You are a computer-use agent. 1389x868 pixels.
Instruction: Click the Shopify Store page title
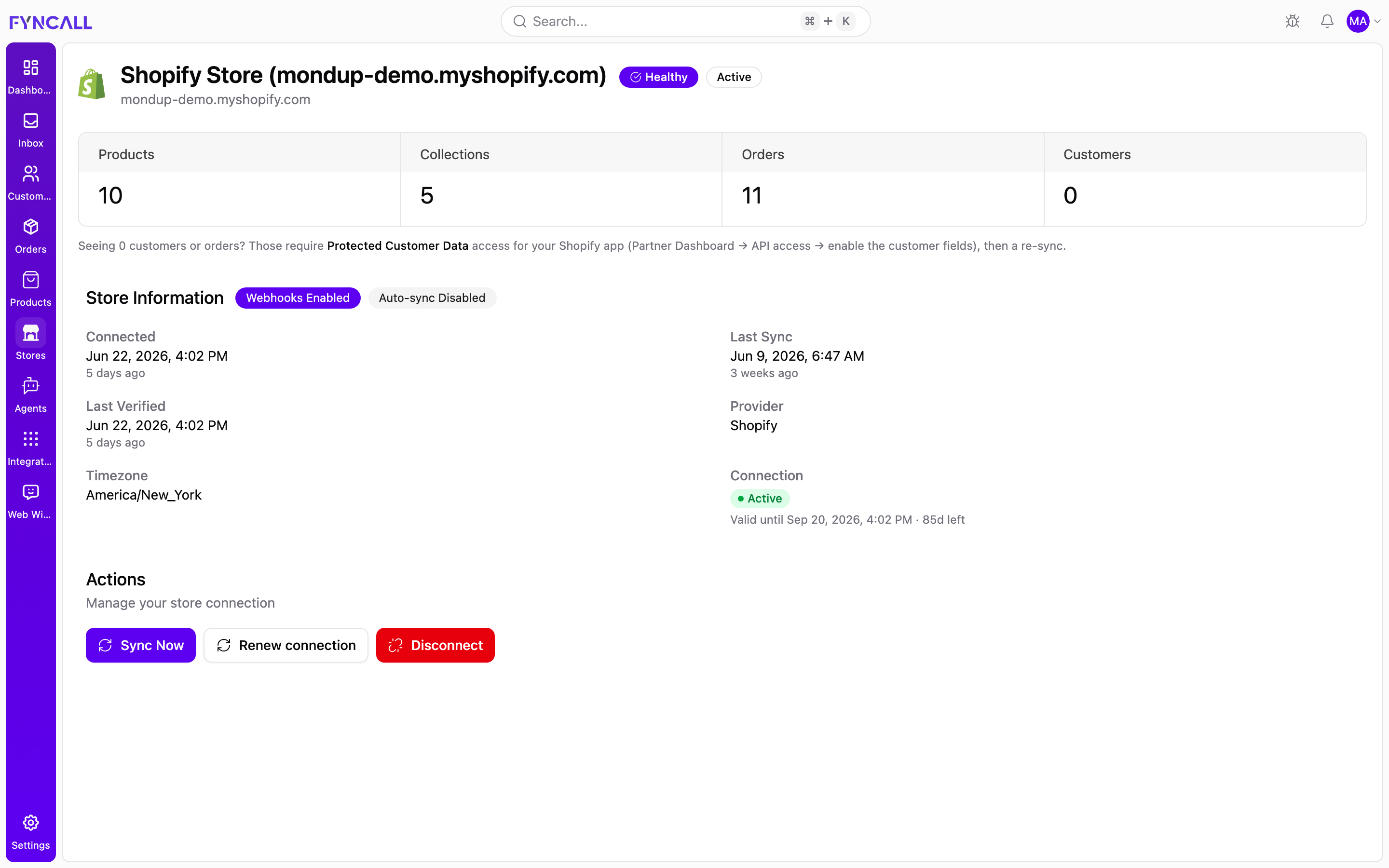pos(363,75)
